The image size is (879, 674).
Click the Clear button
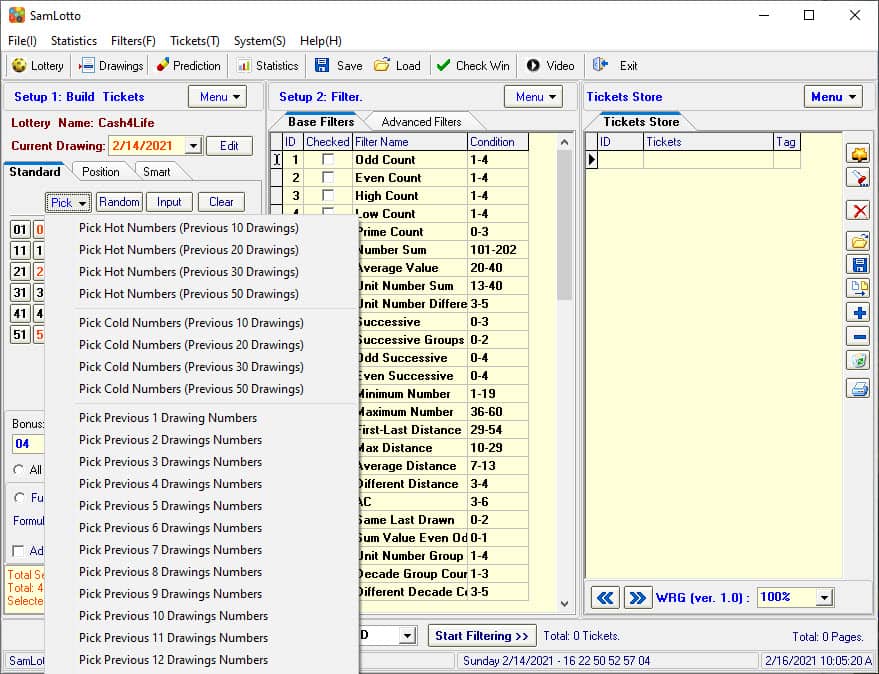click(x=221, y=202)
